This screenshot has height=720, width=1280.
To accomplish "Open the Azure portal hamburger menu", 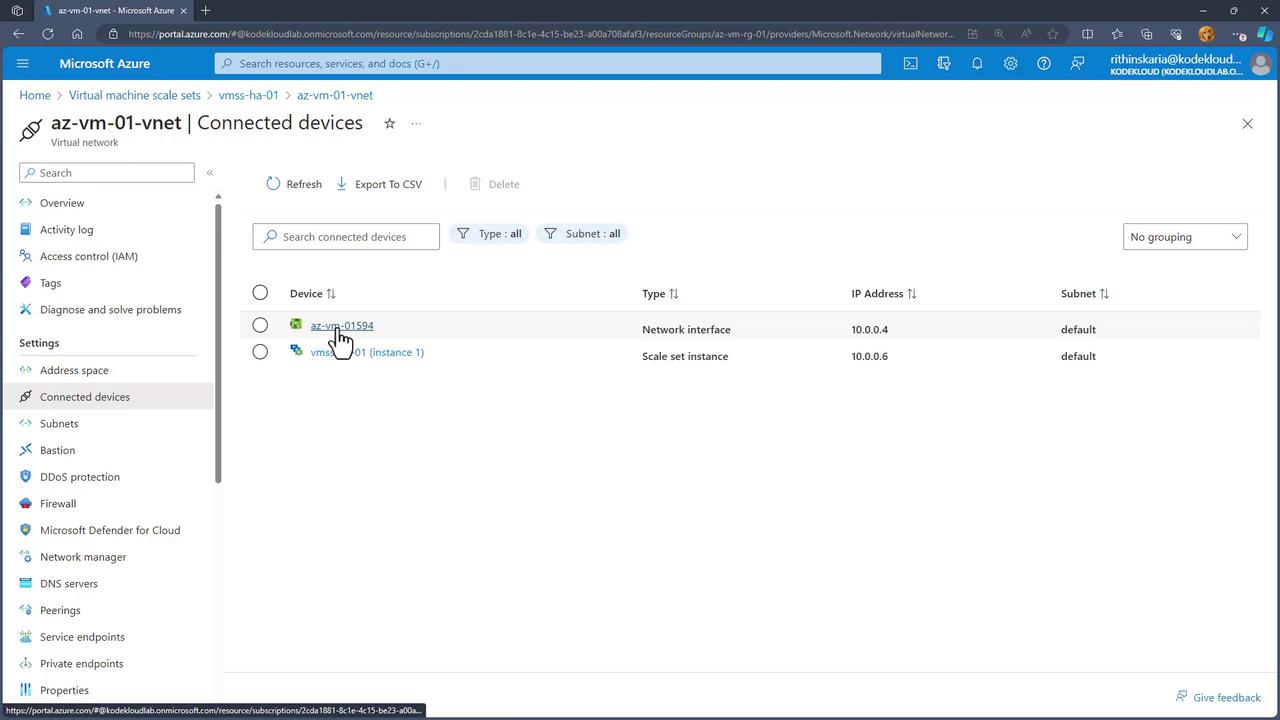I will tap(23, 63).
